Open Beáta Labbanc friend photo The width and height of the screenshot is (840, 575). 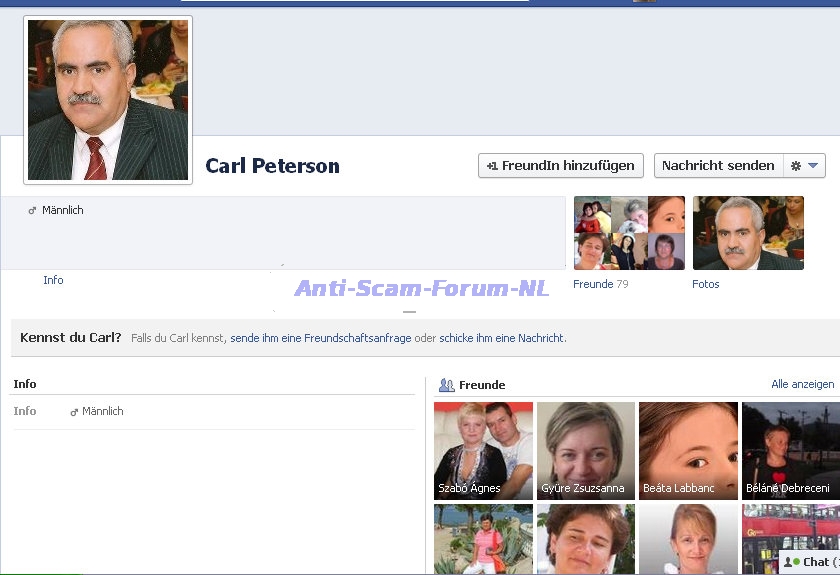click(688, 450)
